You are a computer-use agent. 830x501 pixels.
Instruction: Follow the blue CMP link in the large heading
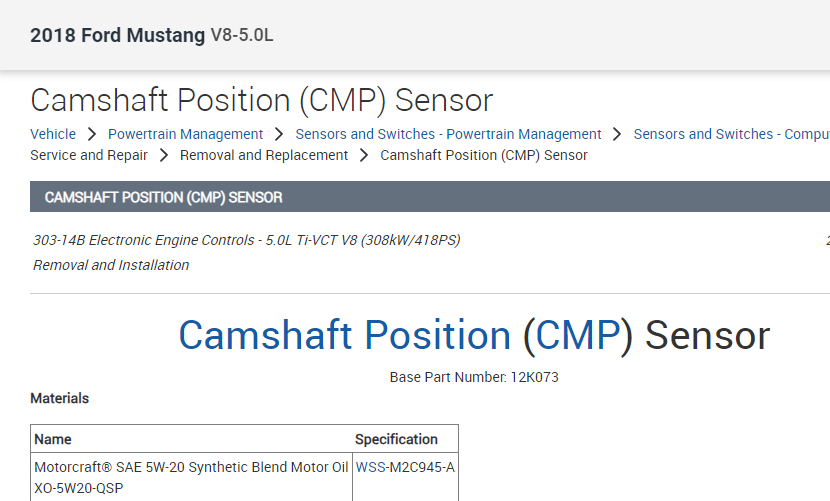578,336
